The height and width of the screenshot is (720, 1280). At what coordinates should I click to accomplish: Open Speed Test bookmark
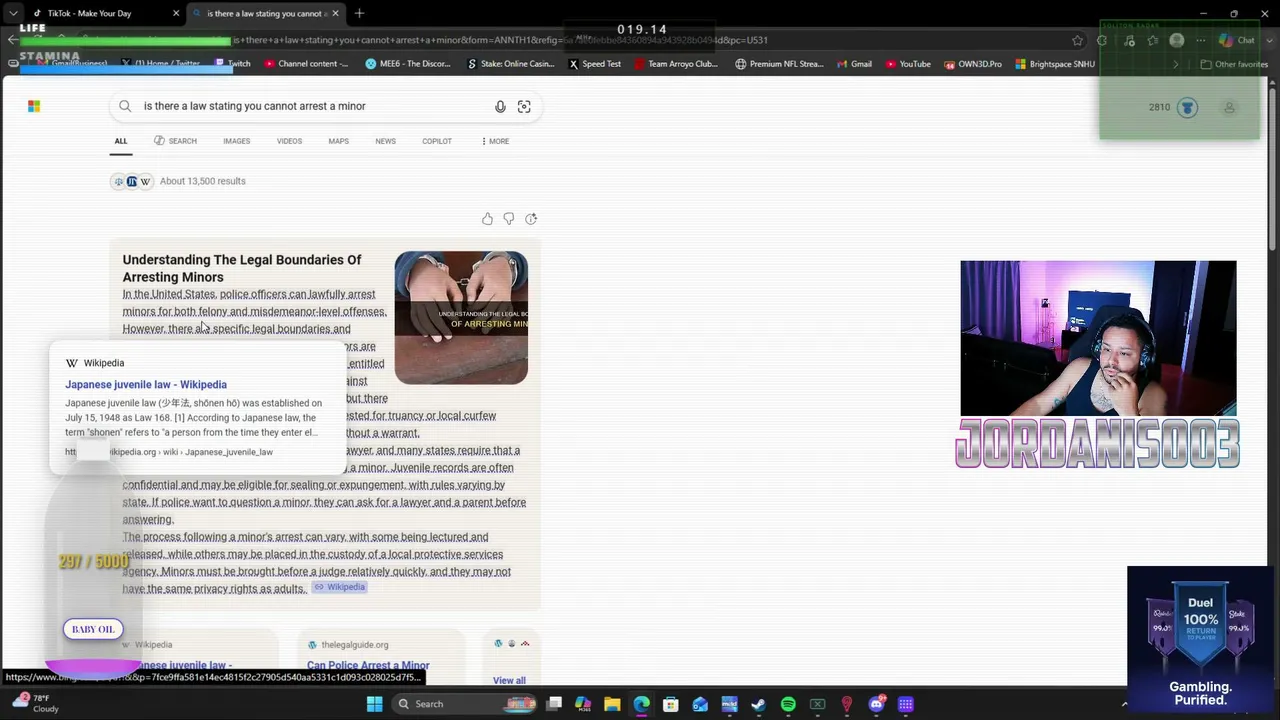[x=595, y=64]
